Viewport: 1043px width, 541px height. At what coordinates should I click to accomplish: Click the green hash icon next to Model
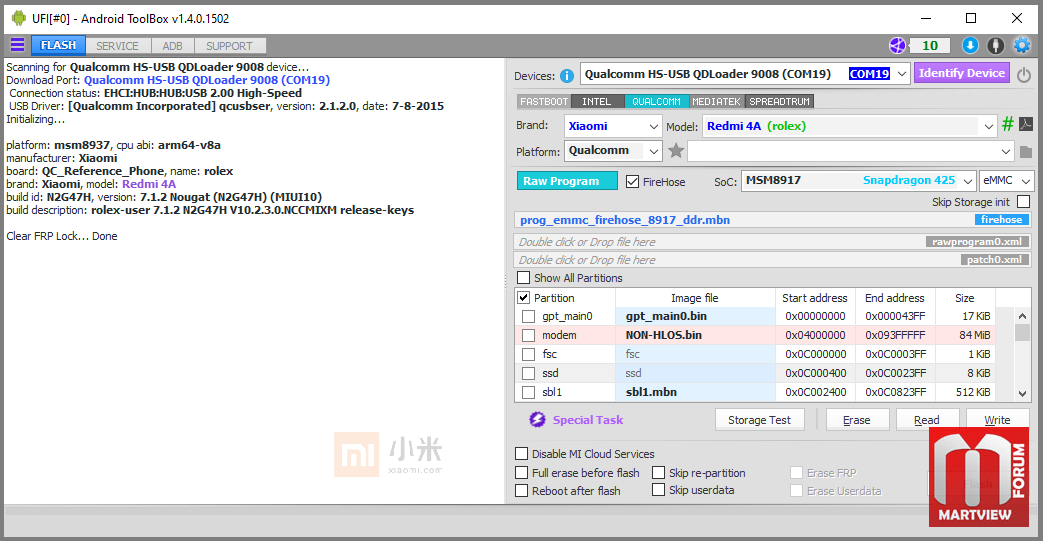tap(1008, 124)
